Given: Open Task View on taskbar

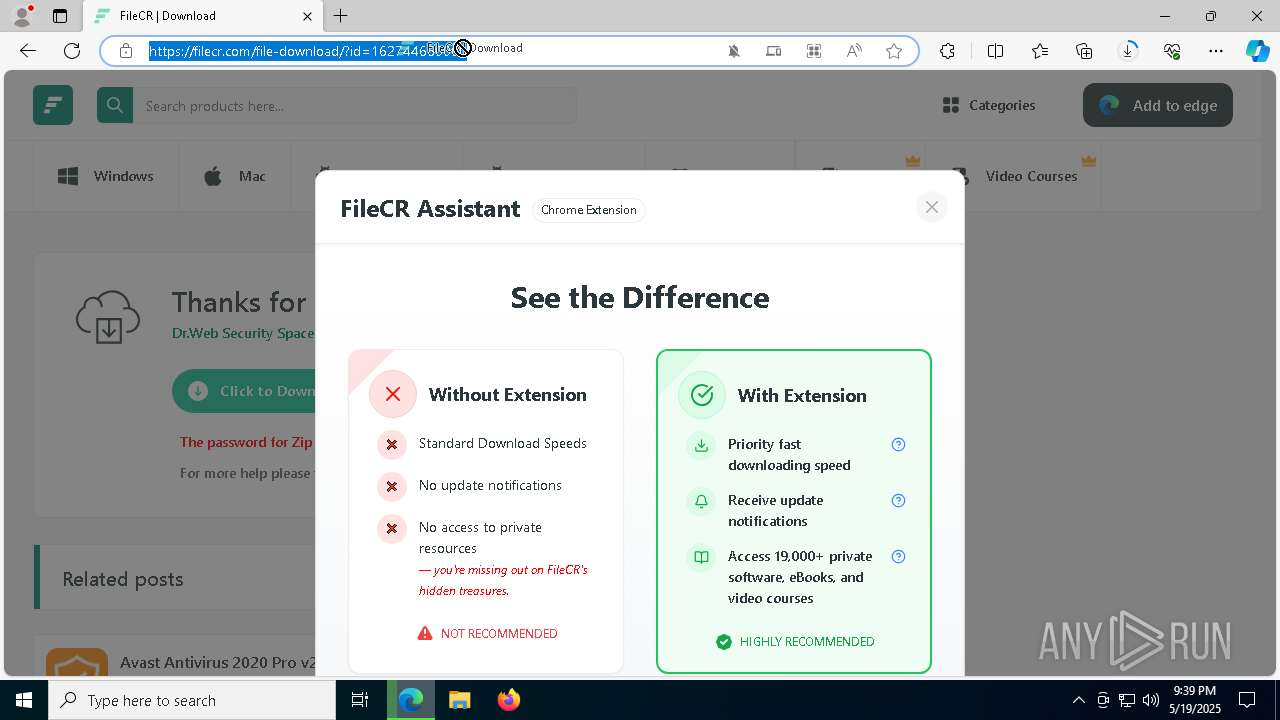Looking at the screenshot, I should [360, 700].
